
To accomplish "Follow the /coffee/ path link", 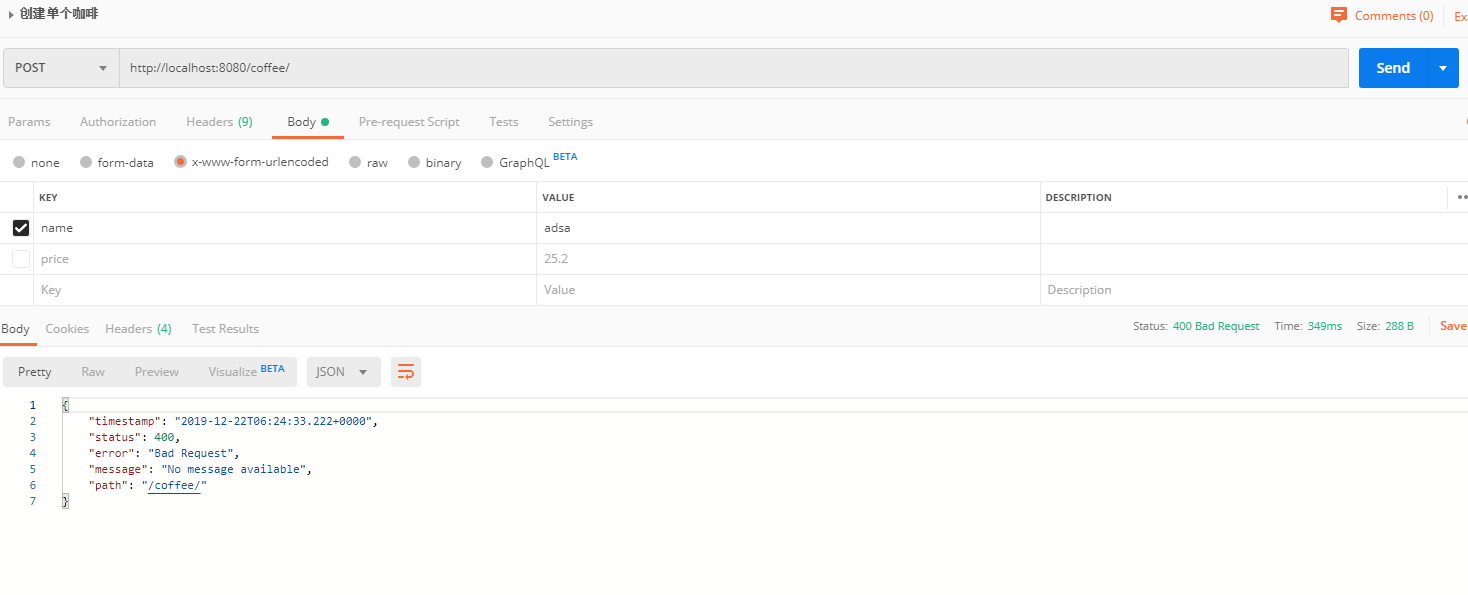I will 174,485.
